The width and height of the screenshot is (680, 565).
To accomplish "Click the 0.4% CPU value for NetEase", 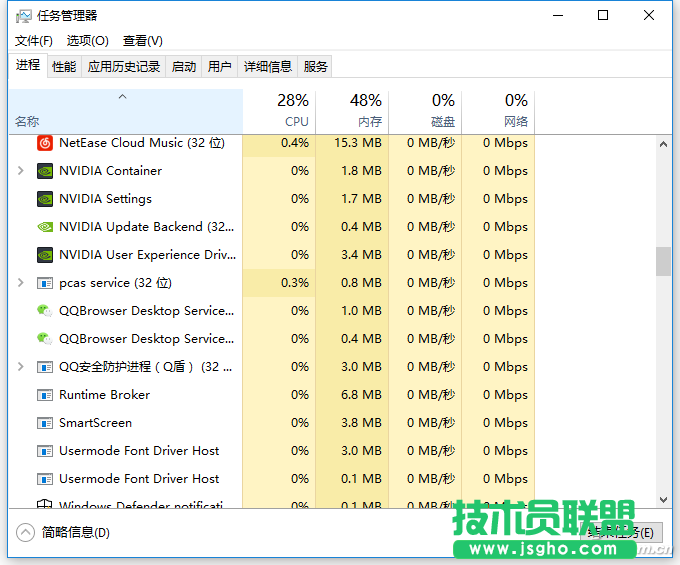I will (295, 143).
